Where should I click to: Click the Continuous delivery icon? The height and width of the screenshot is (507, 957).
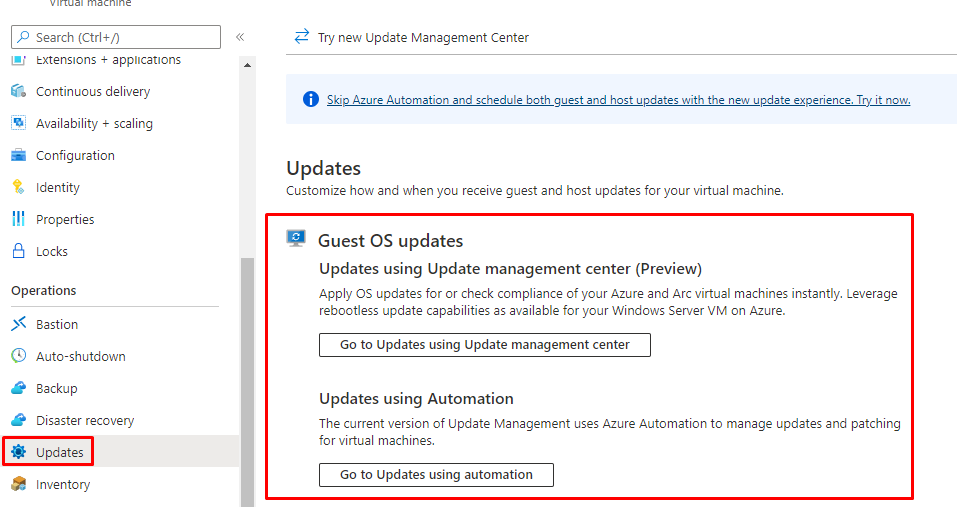coord(18,92)
